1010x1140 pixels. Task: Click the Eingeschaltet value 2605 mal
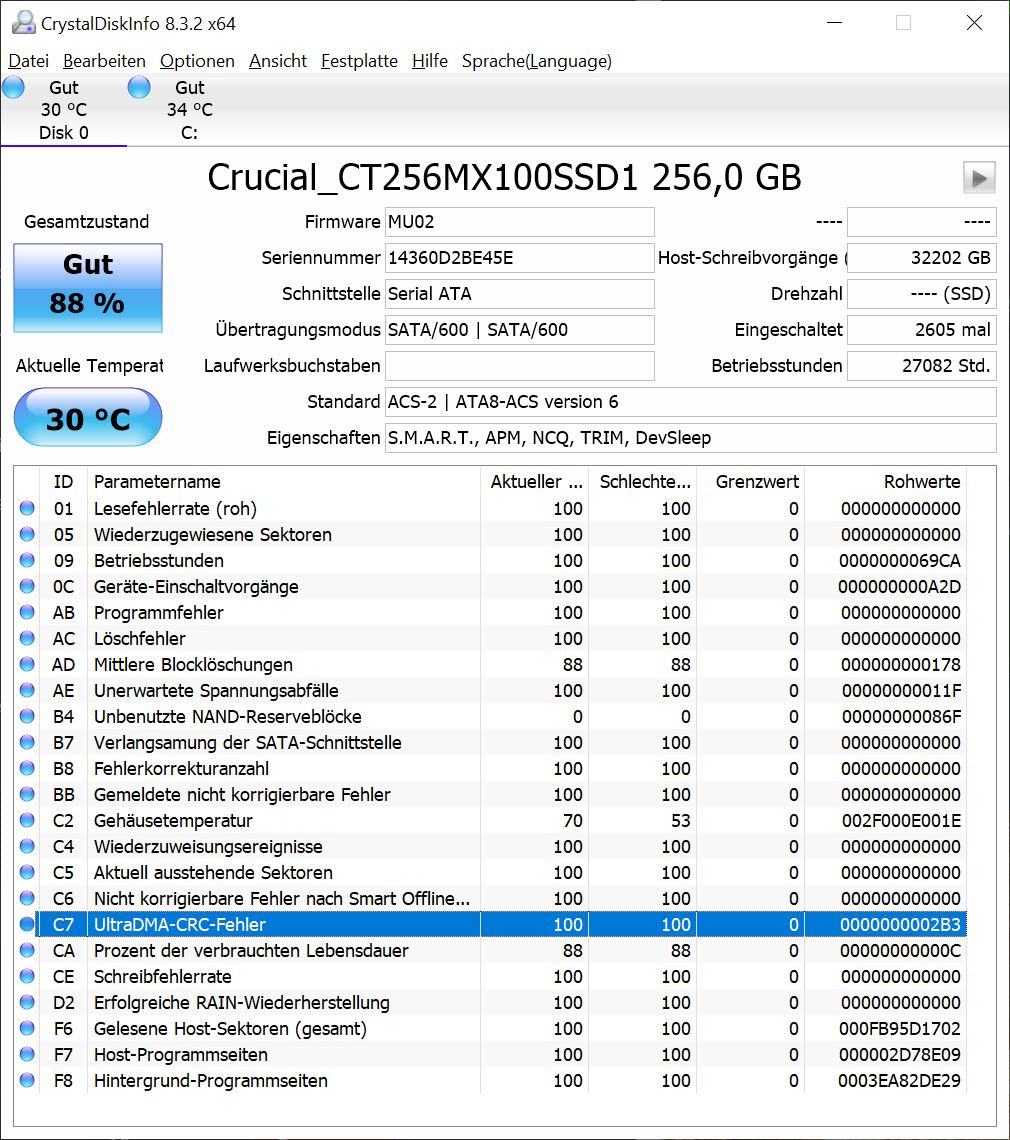[x=921, y=330]
